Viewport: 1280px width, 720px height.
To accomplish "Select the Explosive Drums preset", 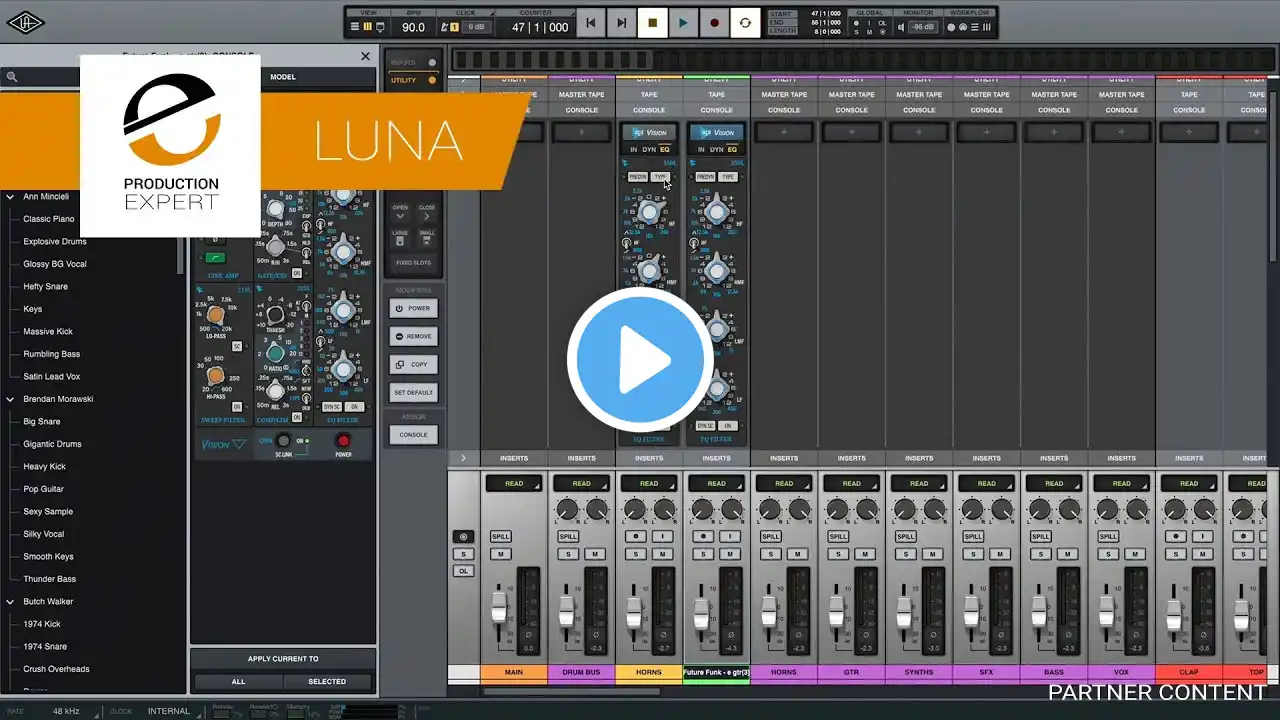I will coord(55,242).
